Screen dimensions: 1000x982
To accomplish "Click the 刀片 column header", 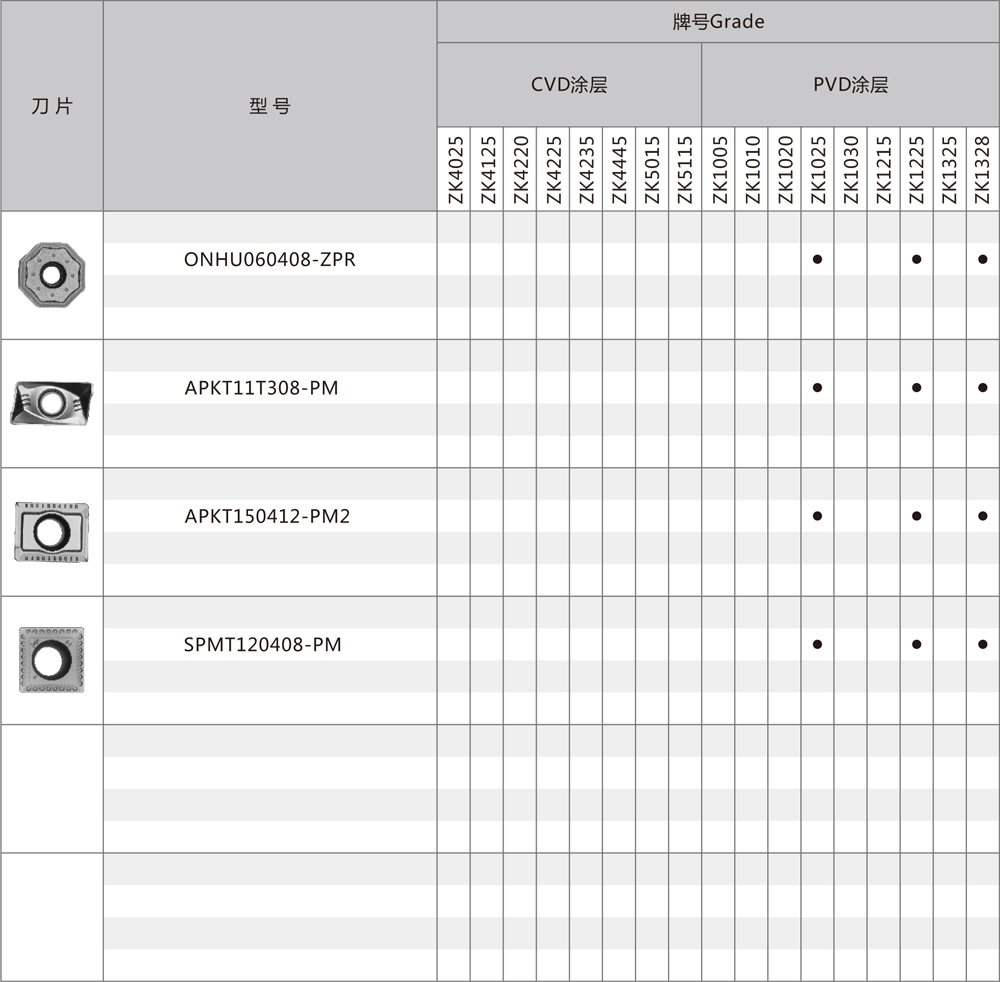I will (52, 106).
